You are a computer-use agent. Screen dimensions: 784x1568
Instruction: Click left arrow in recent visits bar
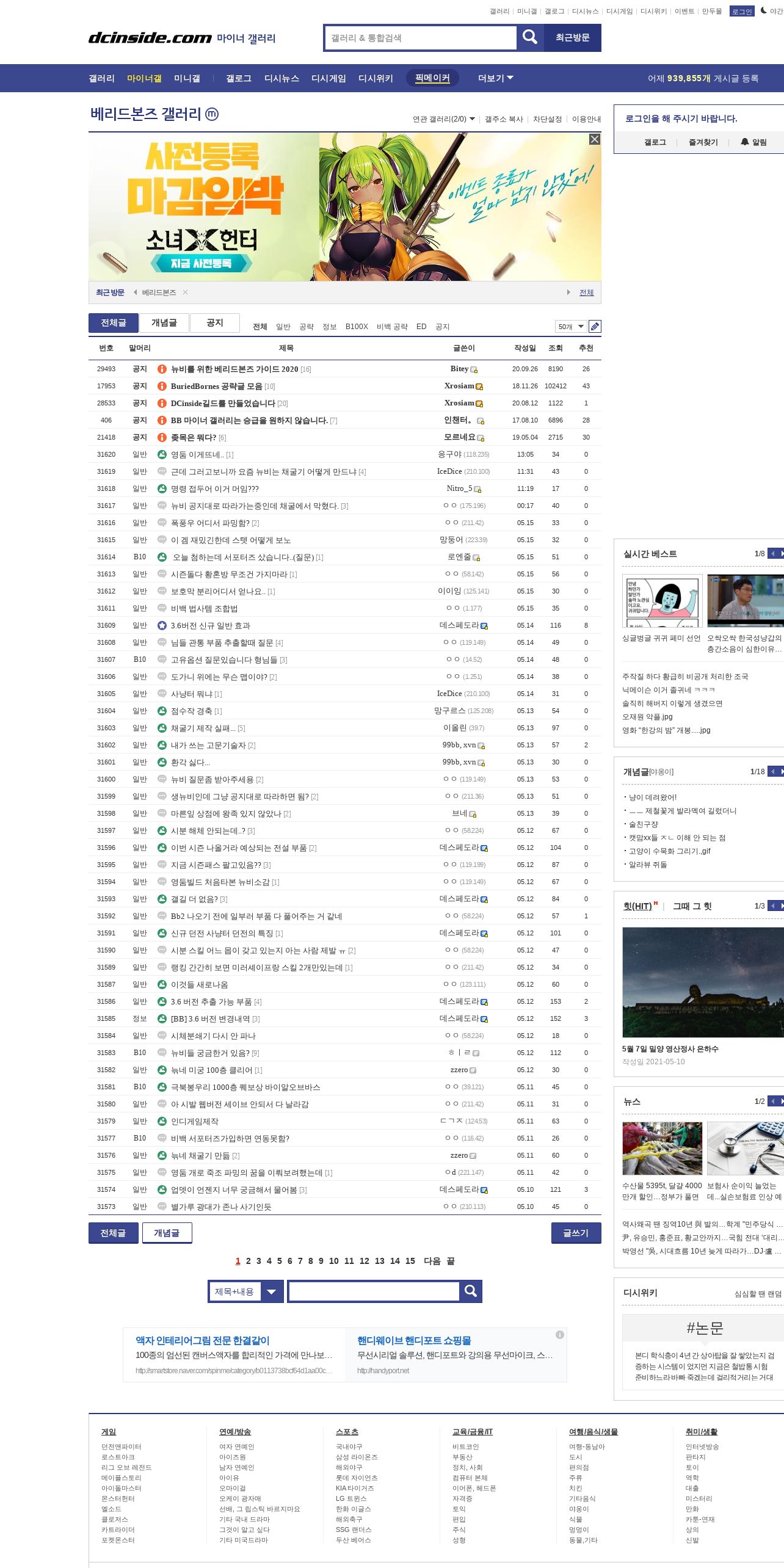pos(135,292)
